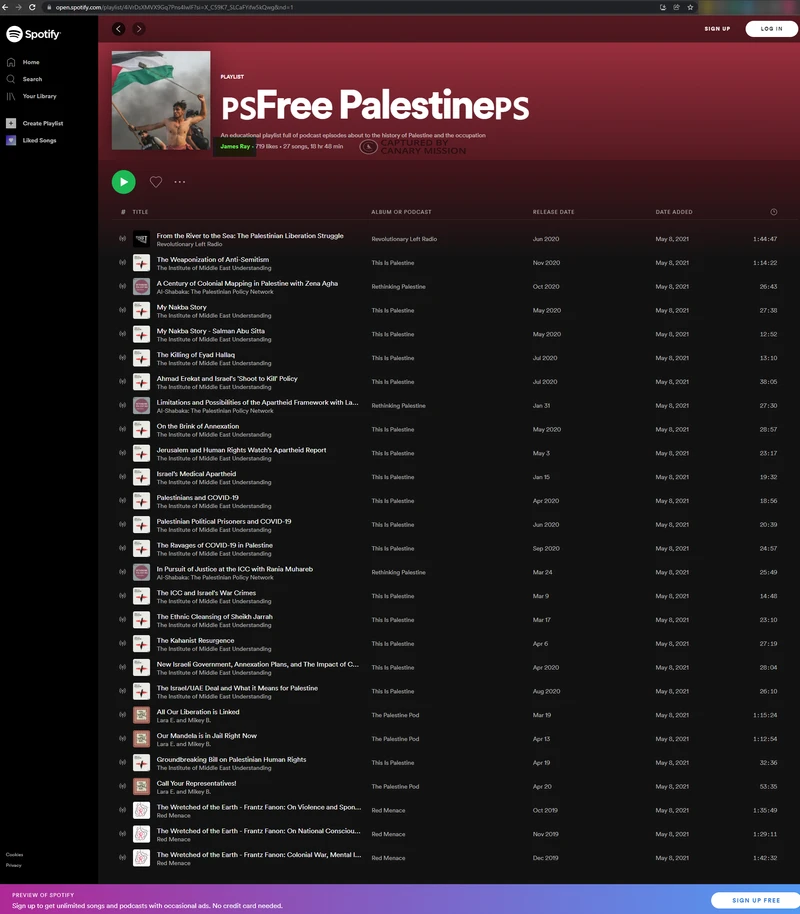Go back with the left arrow button

118,29
